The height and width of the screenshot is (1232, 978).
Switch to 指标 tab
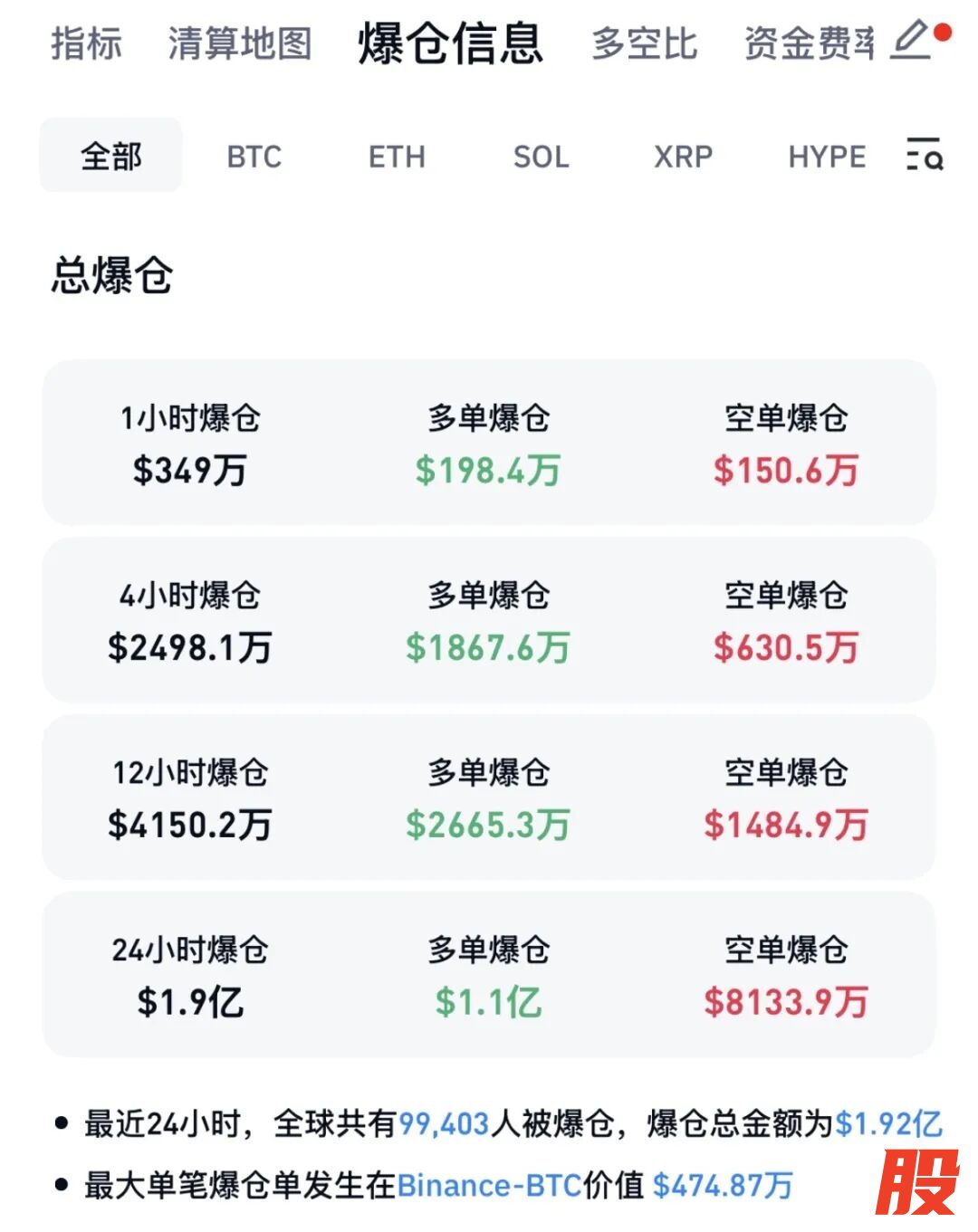(x=87, y=43)
